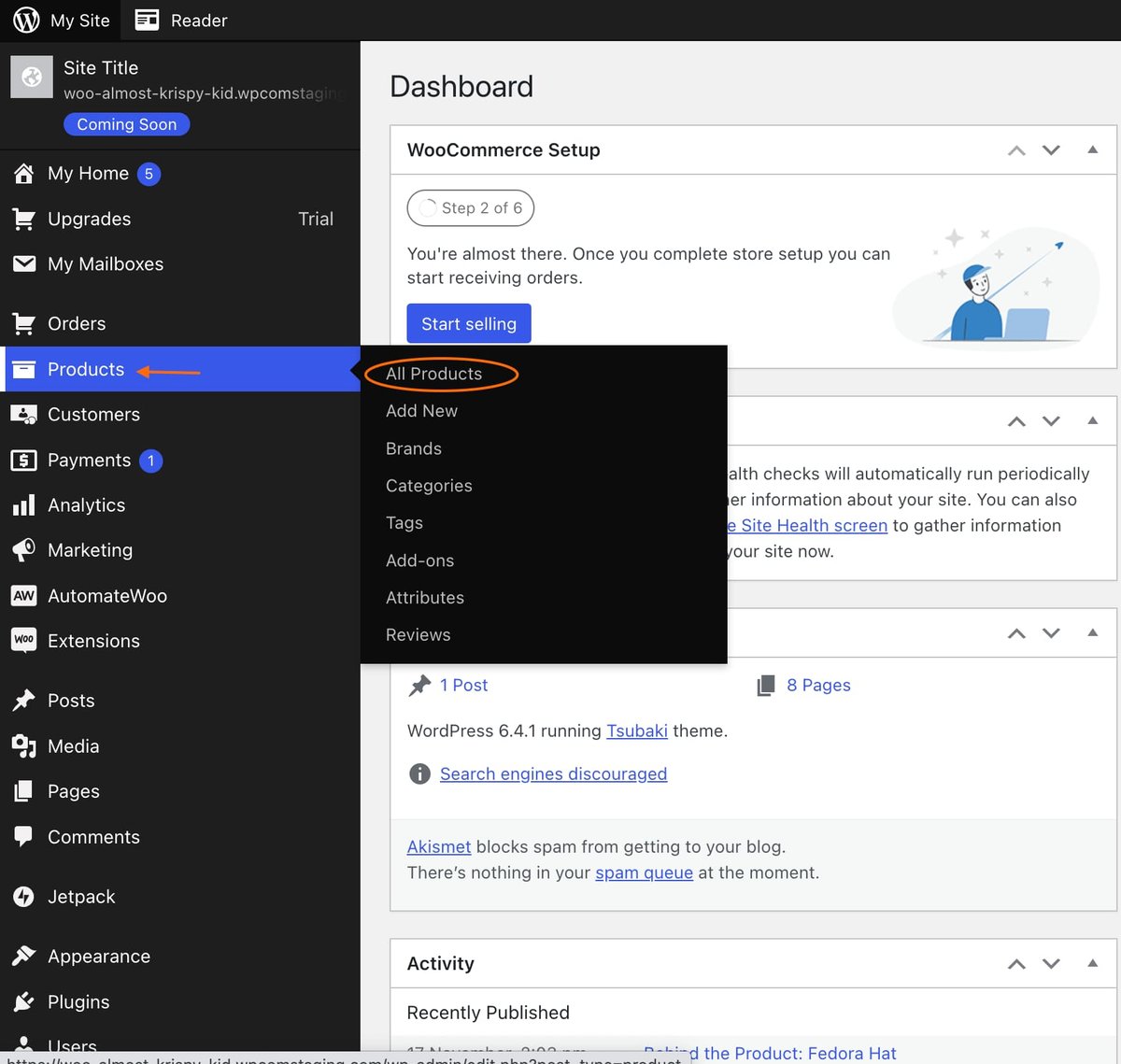Click the Start selling button

(468, 323)
